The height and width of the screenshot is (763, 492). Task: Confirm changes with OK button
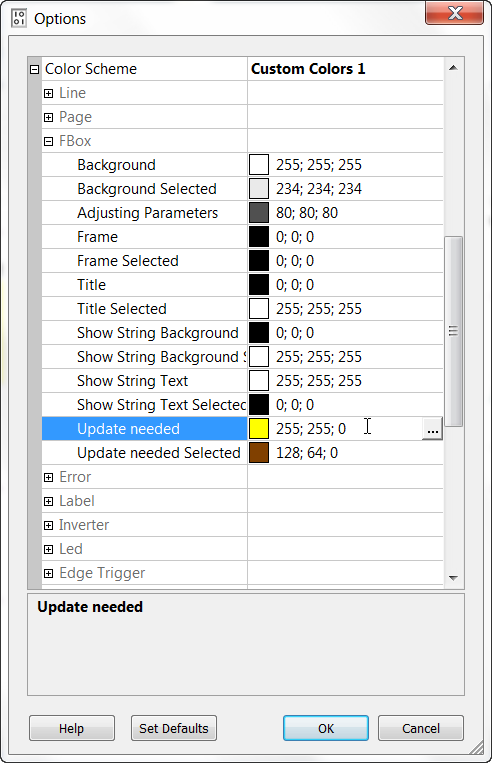point(326,728)
